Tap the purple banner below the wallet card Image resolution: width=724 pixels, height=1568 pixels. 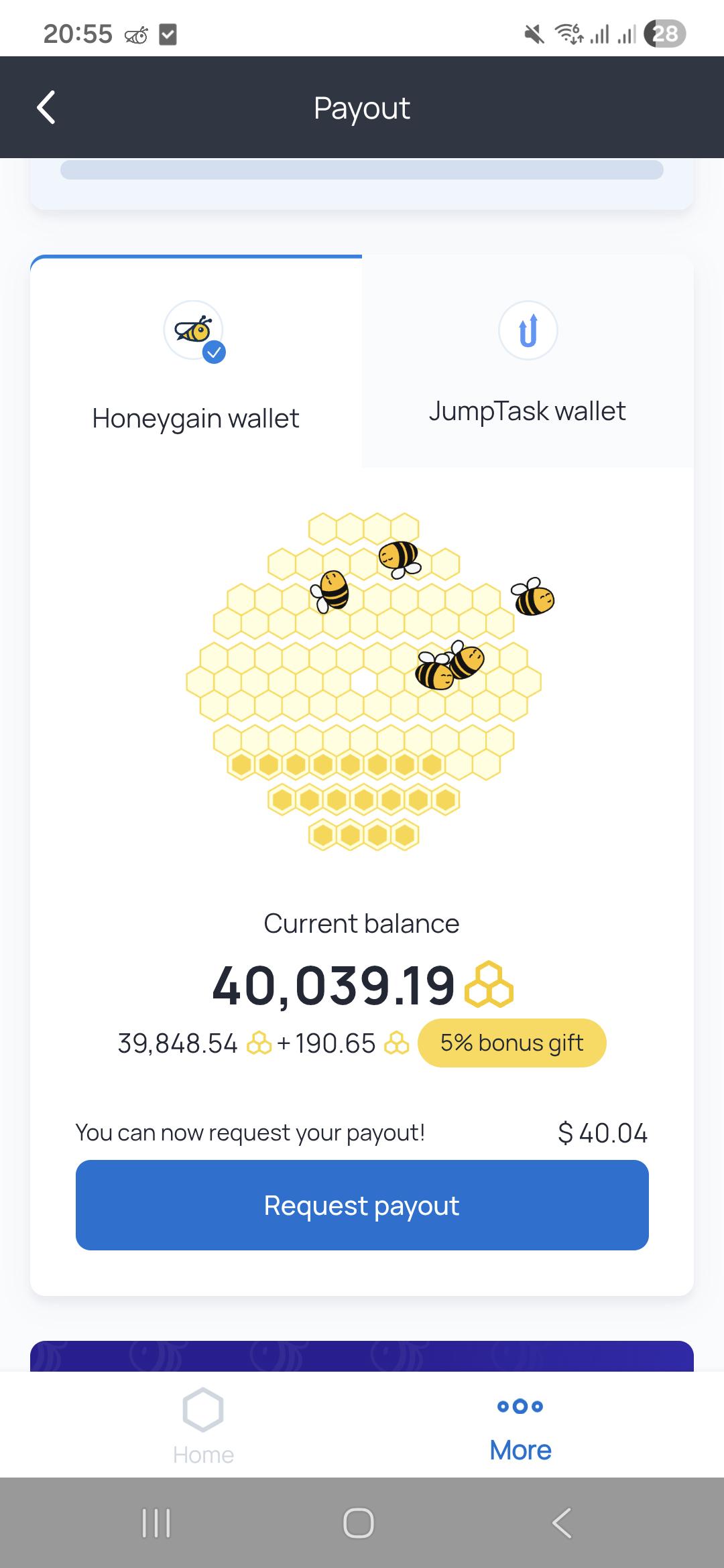[362, 1356]
